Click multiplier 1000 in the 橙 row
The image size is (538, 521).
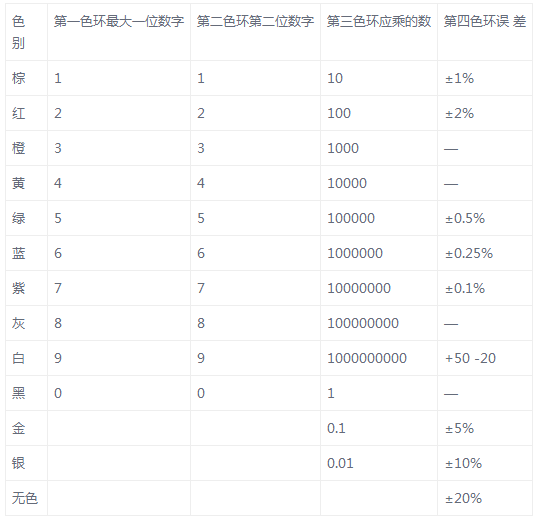(x=343, y=149)
